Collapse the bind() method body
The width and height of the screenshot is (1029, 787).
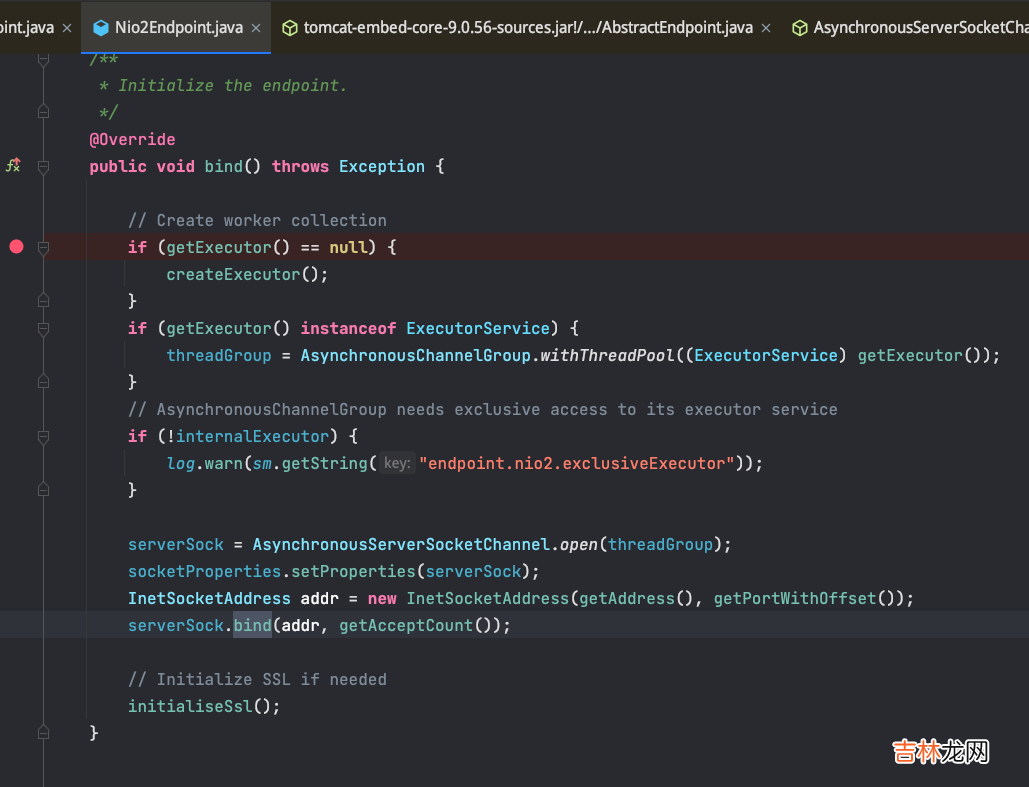pos(43,167)
